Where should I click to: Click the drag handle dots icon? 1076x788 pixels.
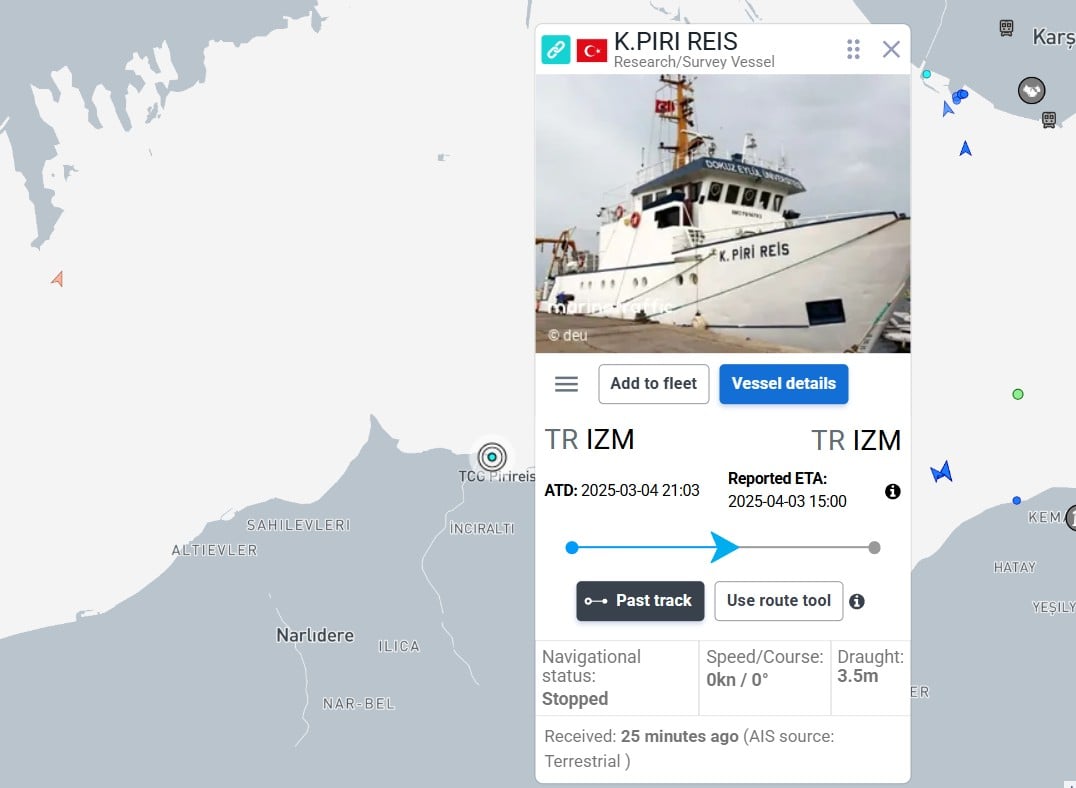click(853, 49)
